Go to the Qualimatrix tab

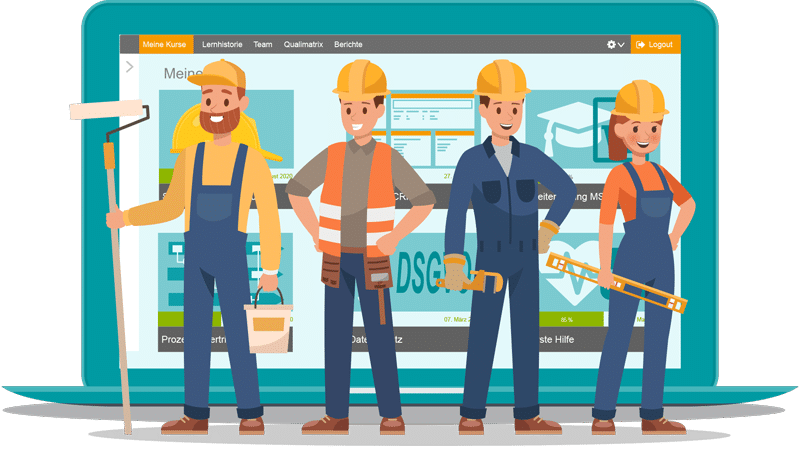(x=303, y=44)
